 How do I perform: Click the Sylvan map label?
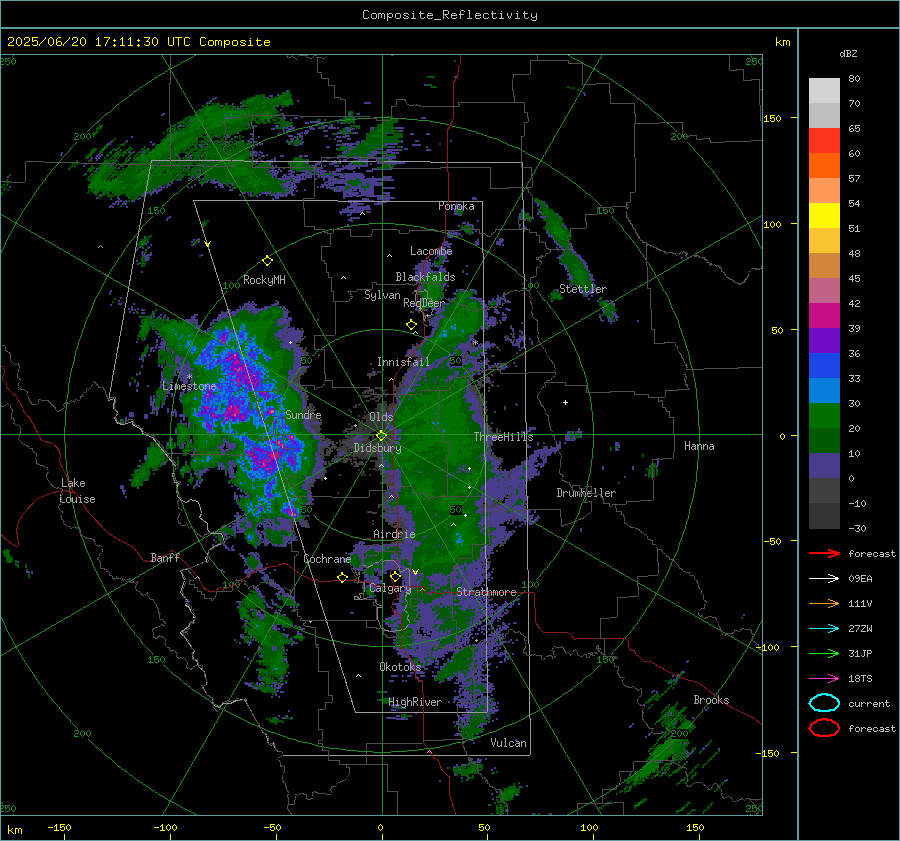(382, 295)
